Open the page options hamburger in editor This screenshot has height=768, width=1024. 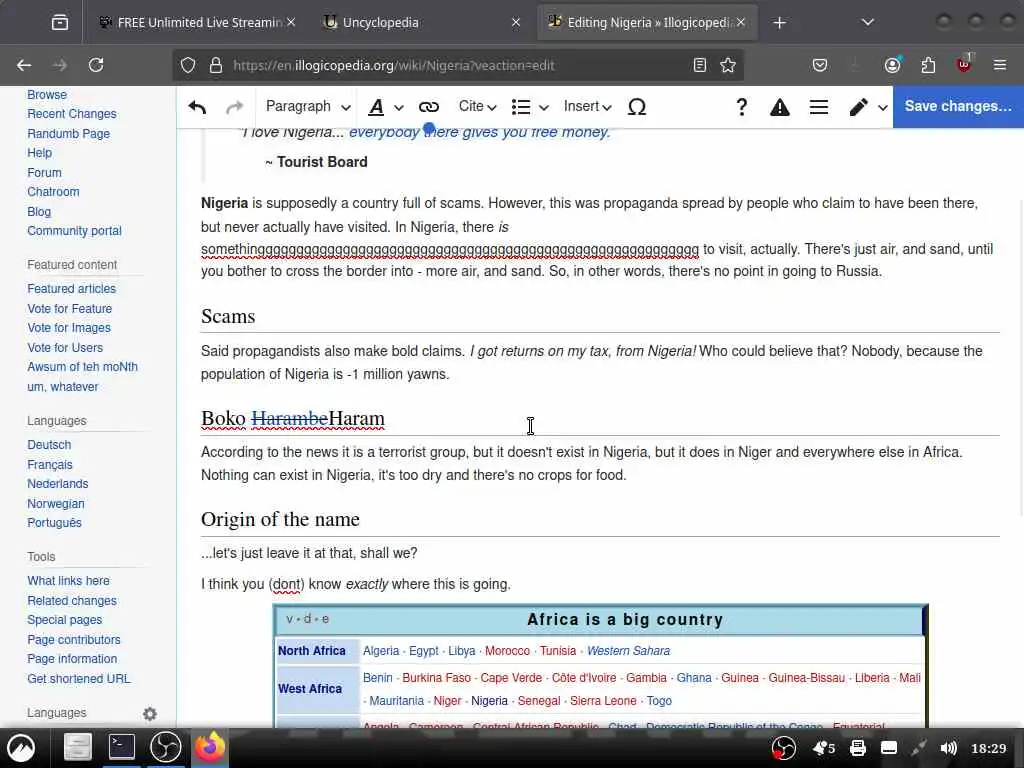(818, 107)
